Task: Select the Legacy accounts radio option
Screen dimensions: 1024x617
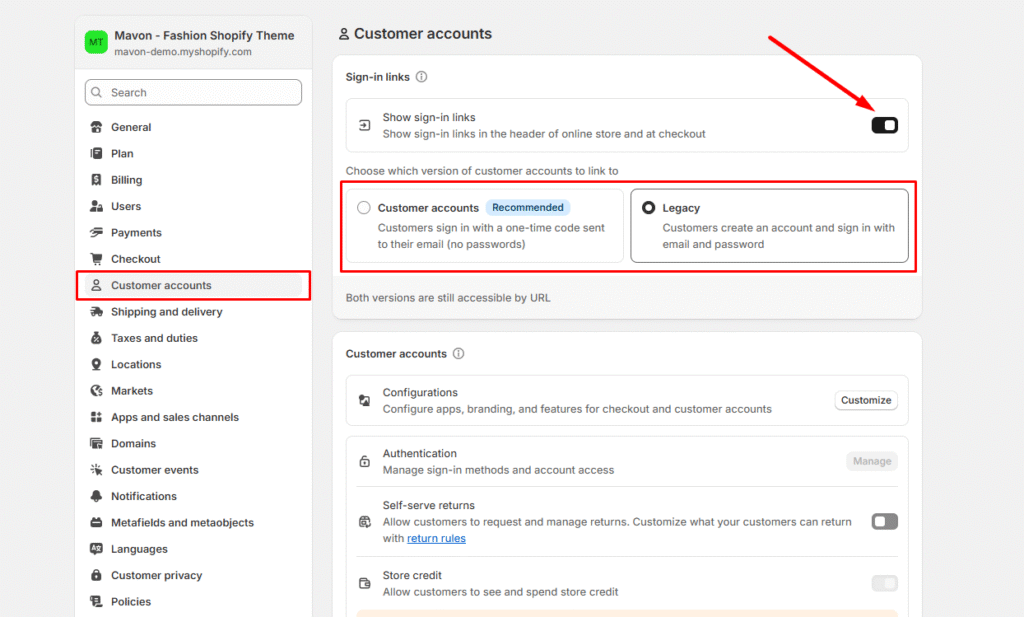Action: [x=649, y=208]
